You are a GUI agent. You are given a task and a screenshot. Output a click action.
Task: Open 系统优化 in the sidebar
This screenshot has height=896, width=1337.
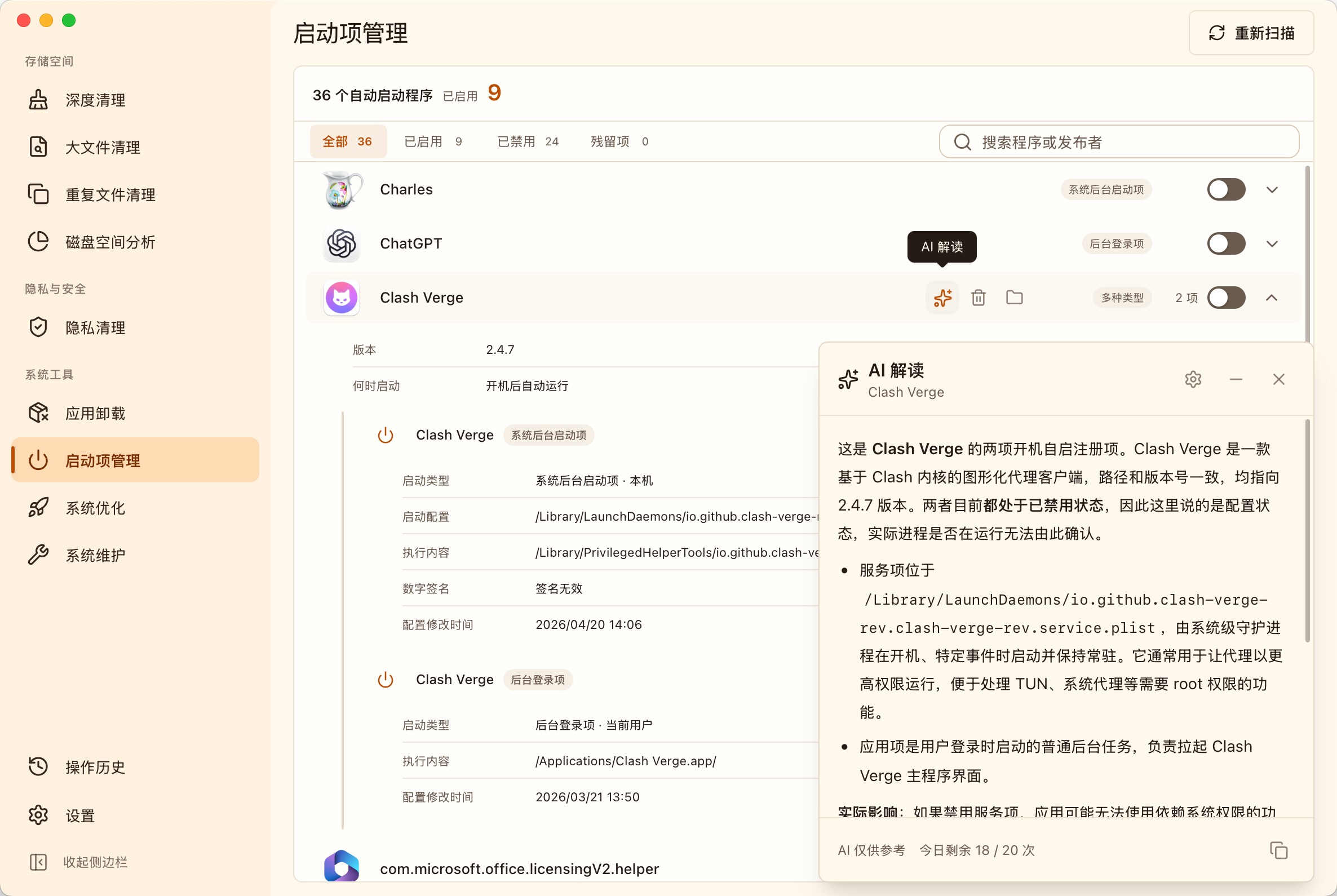135,508
